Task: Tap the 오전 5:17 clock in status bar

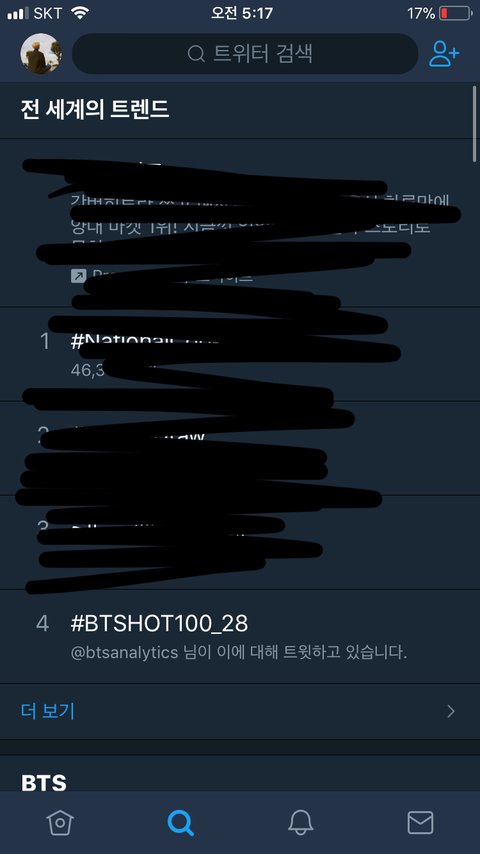Action: [x=242, y=14]
